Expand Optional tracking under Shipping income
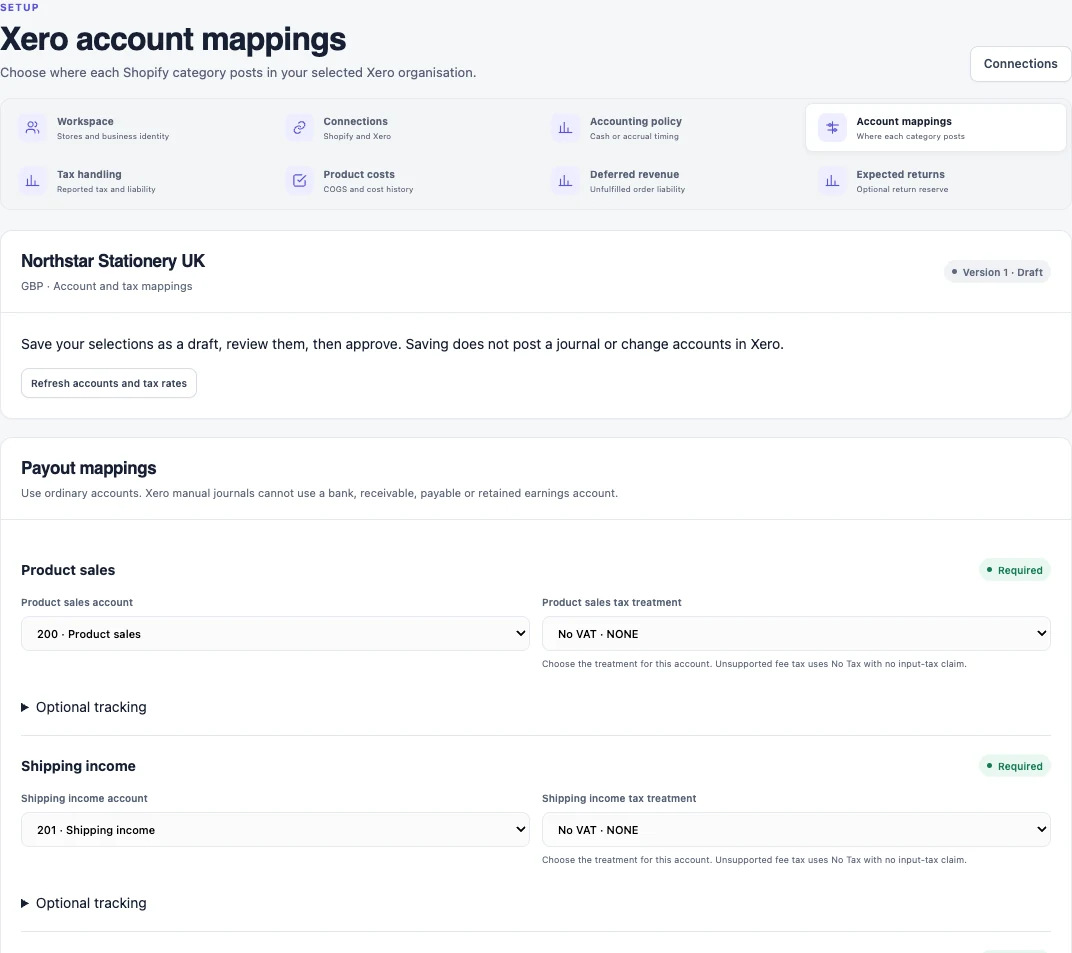The height and width of the screenshot is (953, 1072). point(84,903)
